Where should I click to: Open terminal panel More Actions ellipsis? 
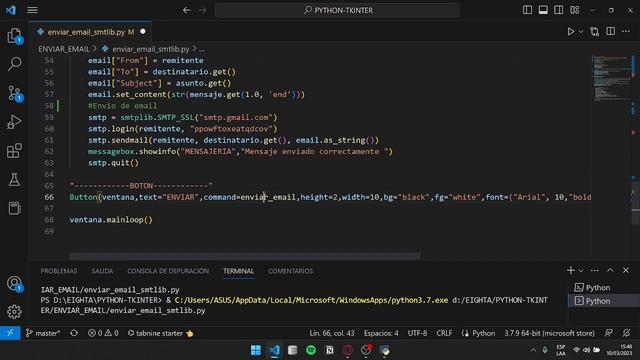tap(595, 270)
